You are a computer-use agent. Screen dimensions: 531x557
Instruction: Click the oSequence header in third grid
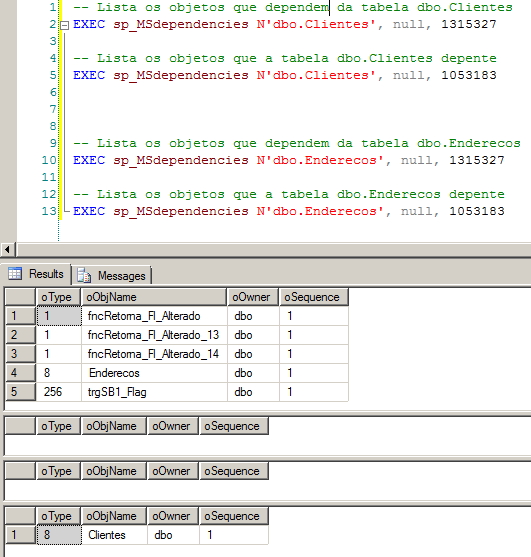click(x=234, y=471)
